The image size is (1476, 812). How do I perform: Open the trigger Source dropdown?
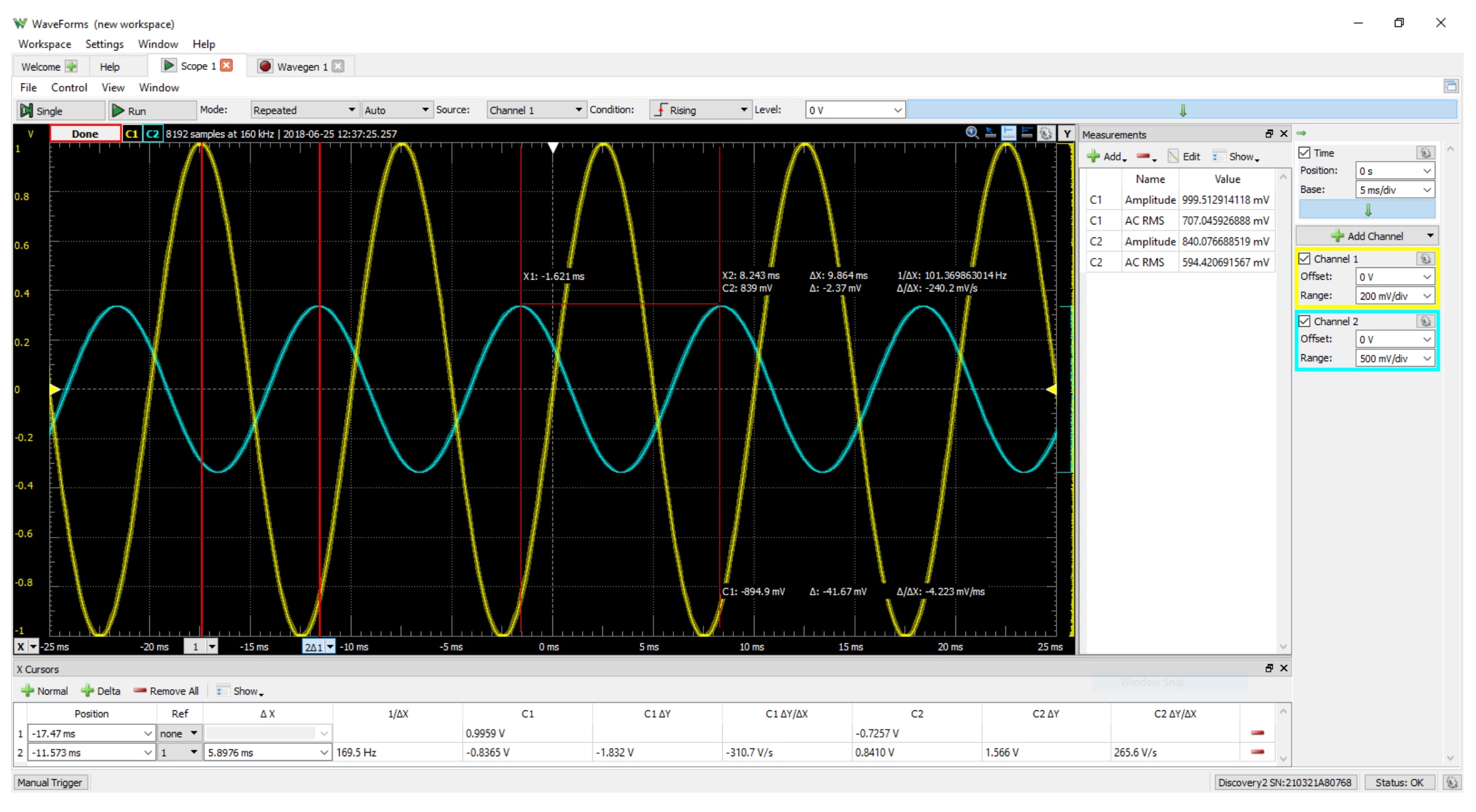(x=535, y=110)
